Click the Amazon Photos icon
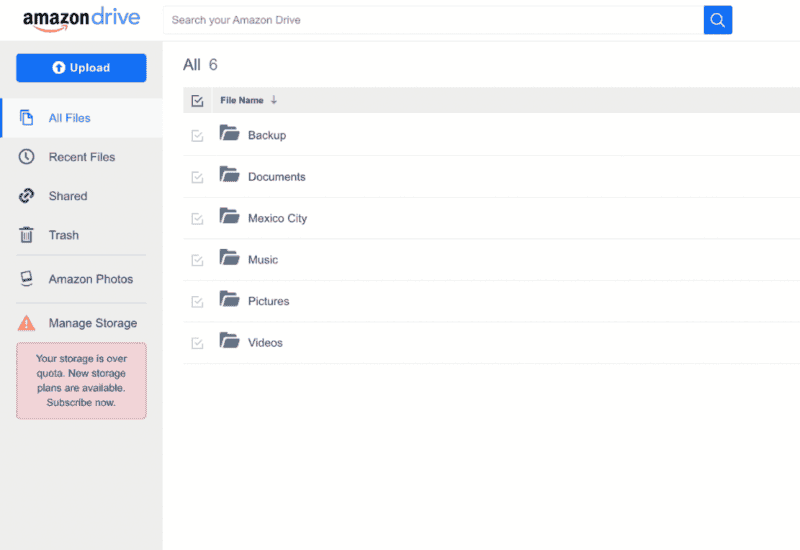The image size is (800, 550). [x=27, y=279]
